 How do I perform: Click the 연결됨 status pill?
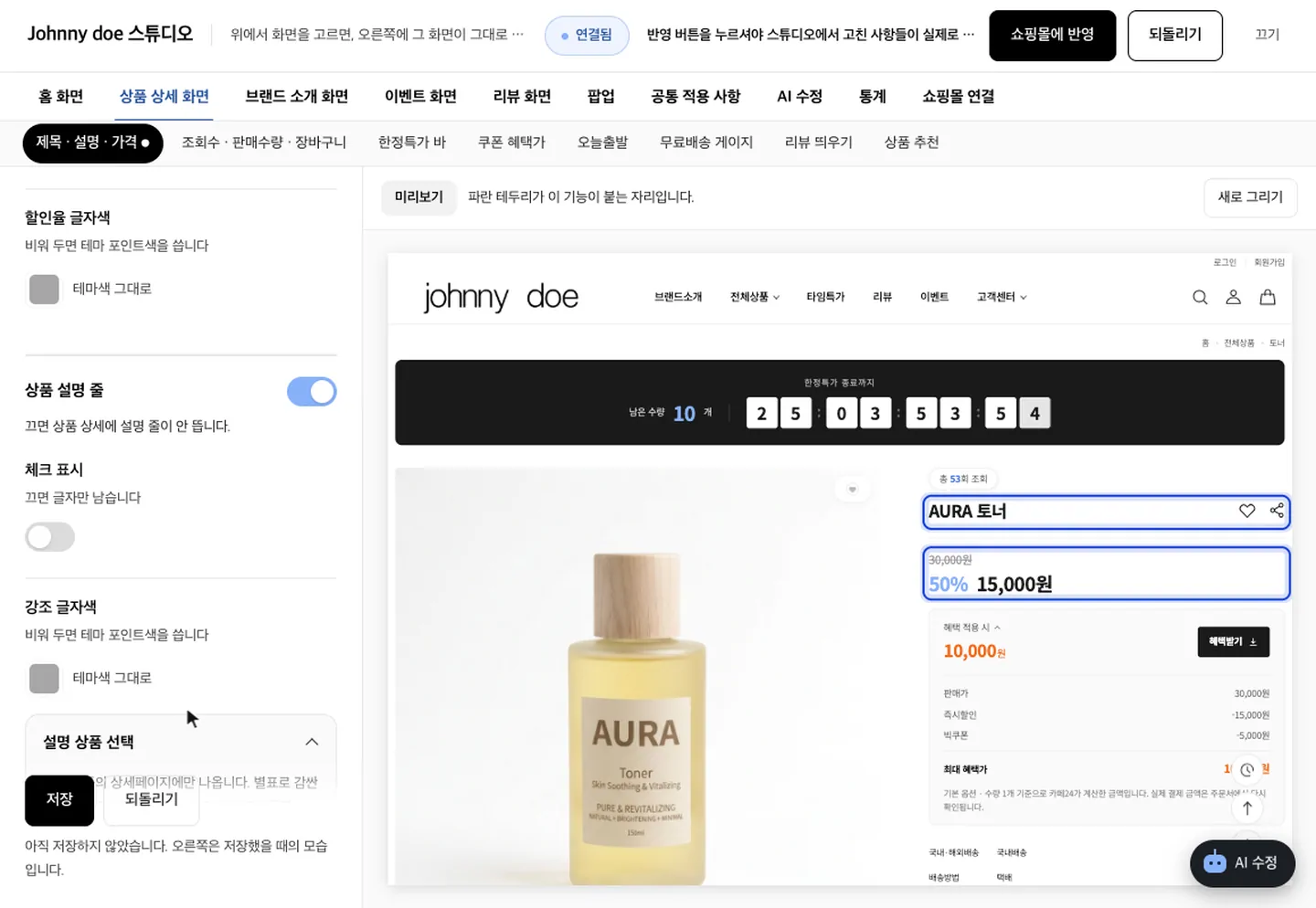(x=587, y=35)
